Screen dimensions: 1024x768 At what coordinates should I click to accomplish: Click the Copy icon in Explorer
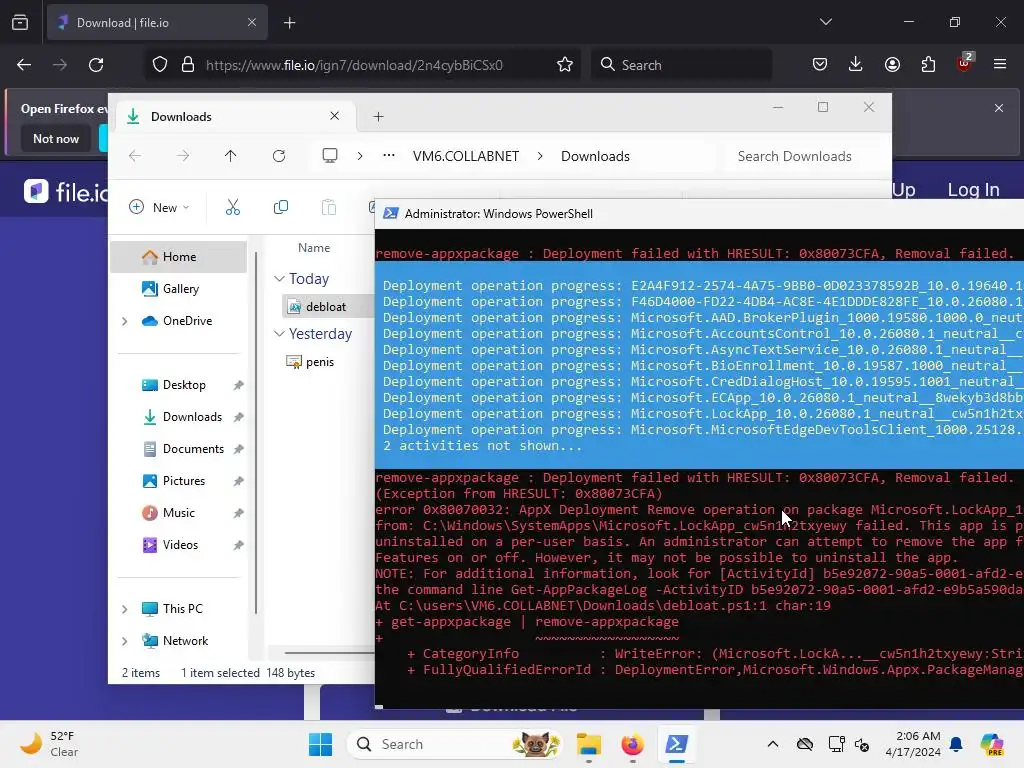(x=281, y=207)
